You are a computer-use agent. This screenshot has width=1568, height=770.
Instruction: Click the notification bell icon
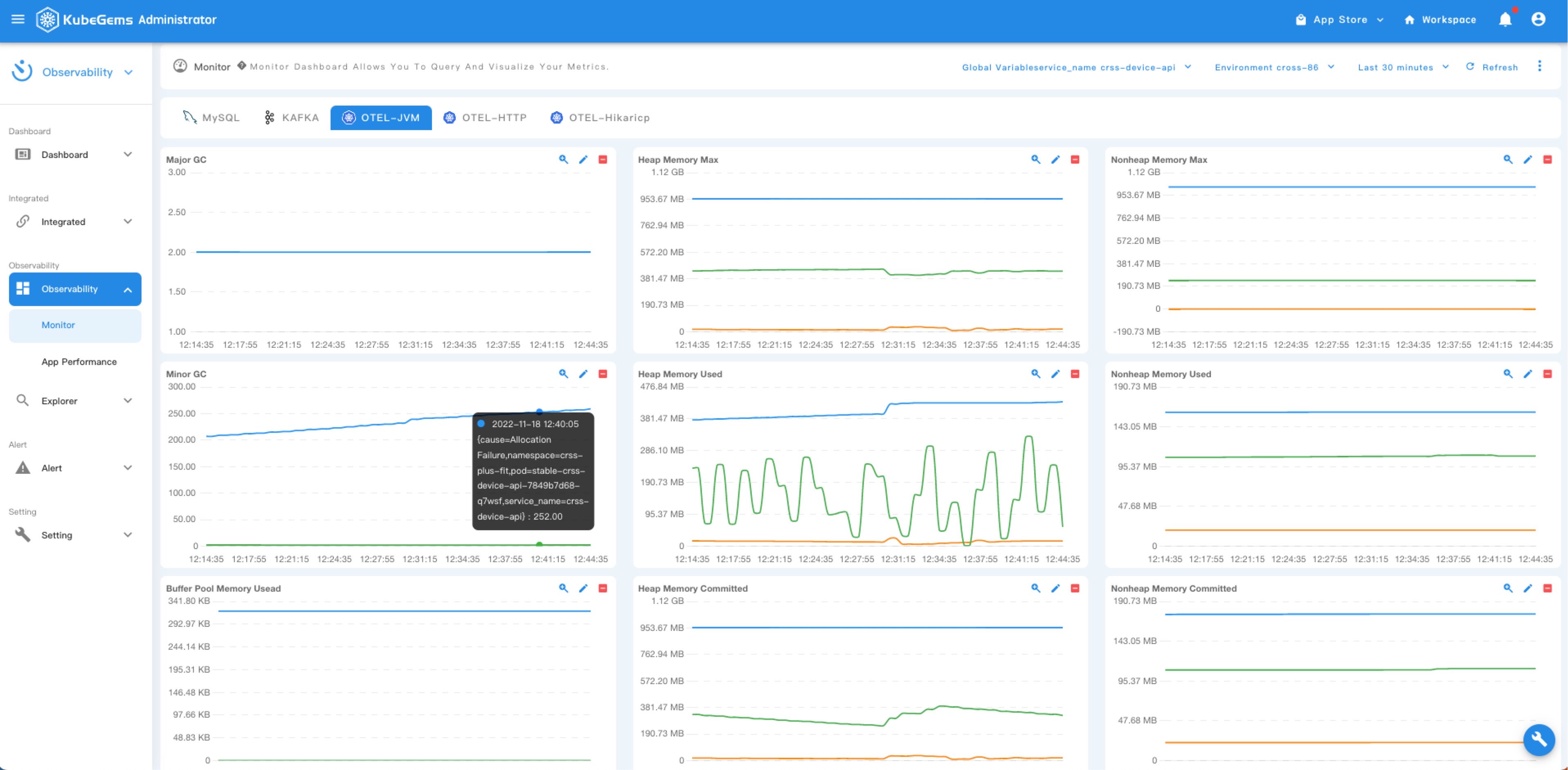[1505, 20]
